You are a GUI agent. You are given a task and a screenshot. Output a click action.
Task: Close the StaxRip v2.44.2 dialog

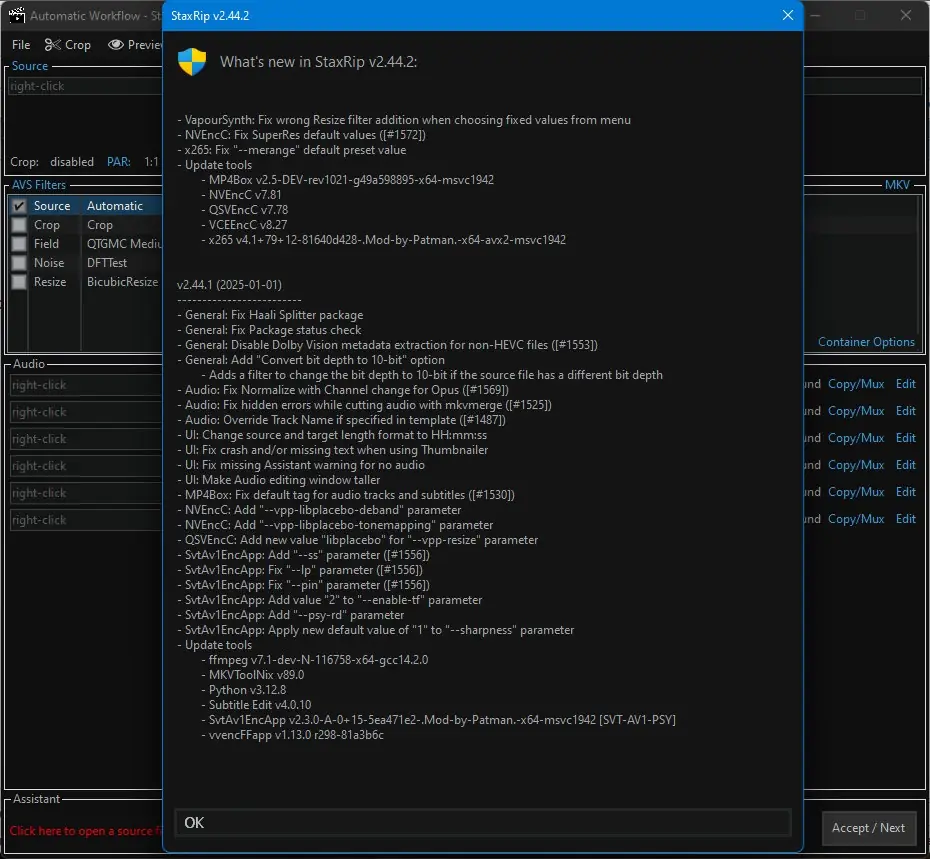point(788,15)
